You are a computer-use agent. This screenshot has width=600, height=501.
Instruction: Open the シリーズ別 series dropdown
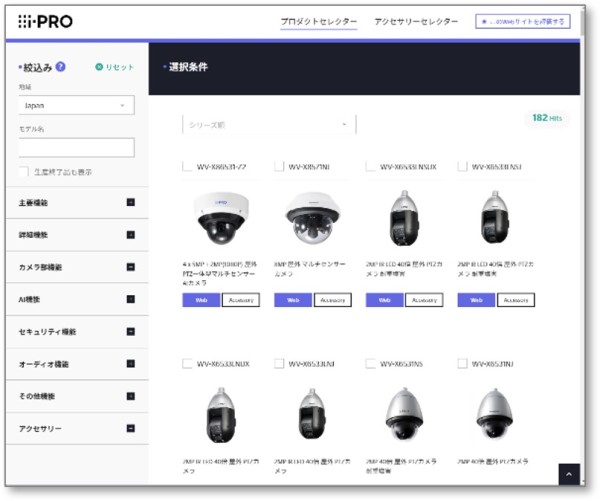[x=268, y=125]
